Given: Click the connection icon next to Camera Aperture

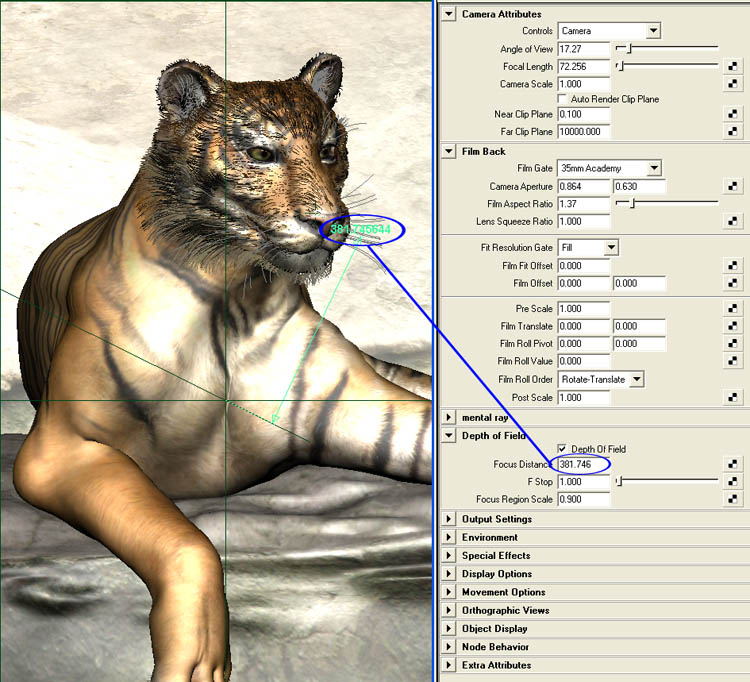Looking at the screenshot, I should click(x=733, y=187).
